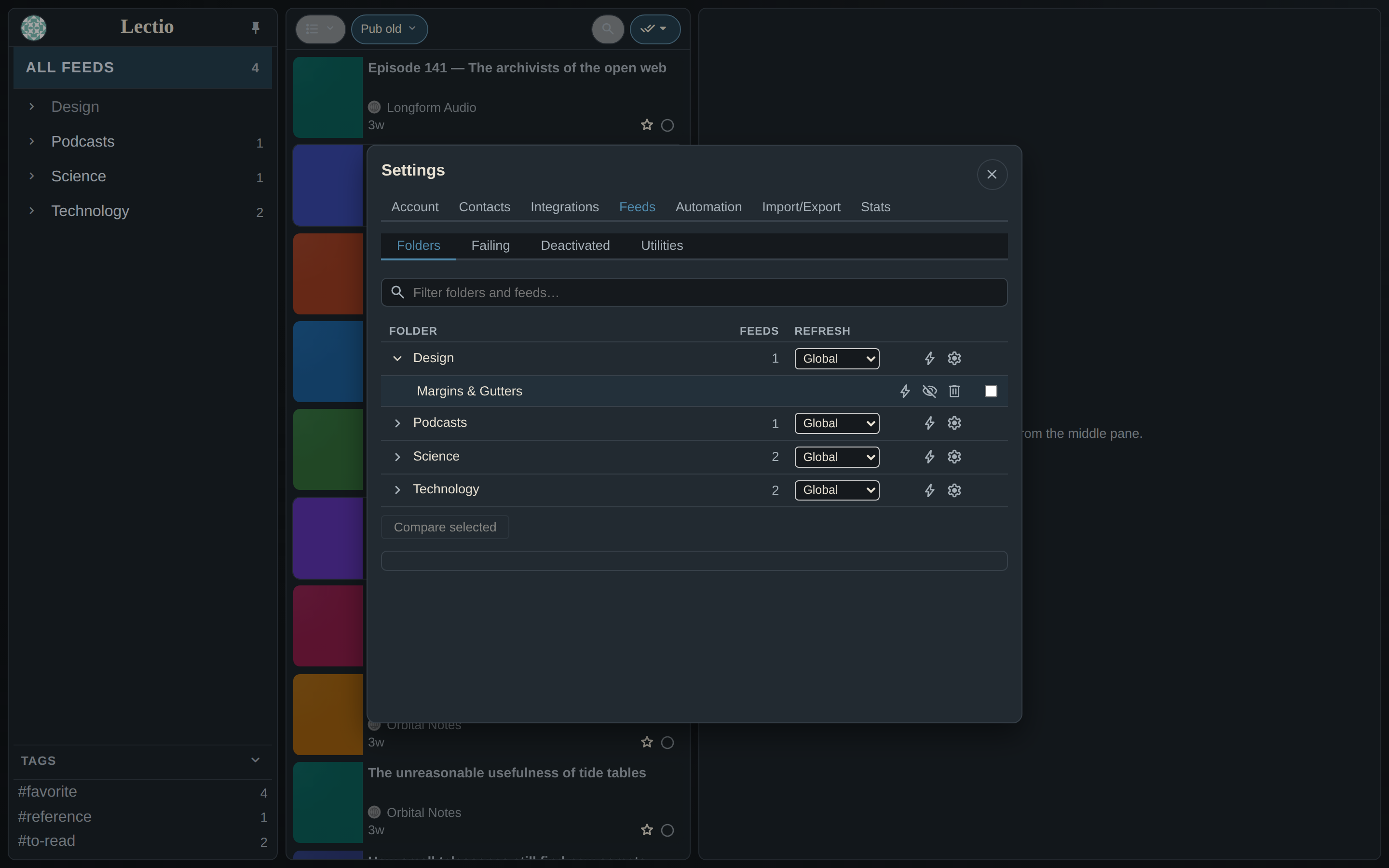This screenshot has height=868, width=1389.
Task: Star the tide tables article
Action: (x=647, y=830)
